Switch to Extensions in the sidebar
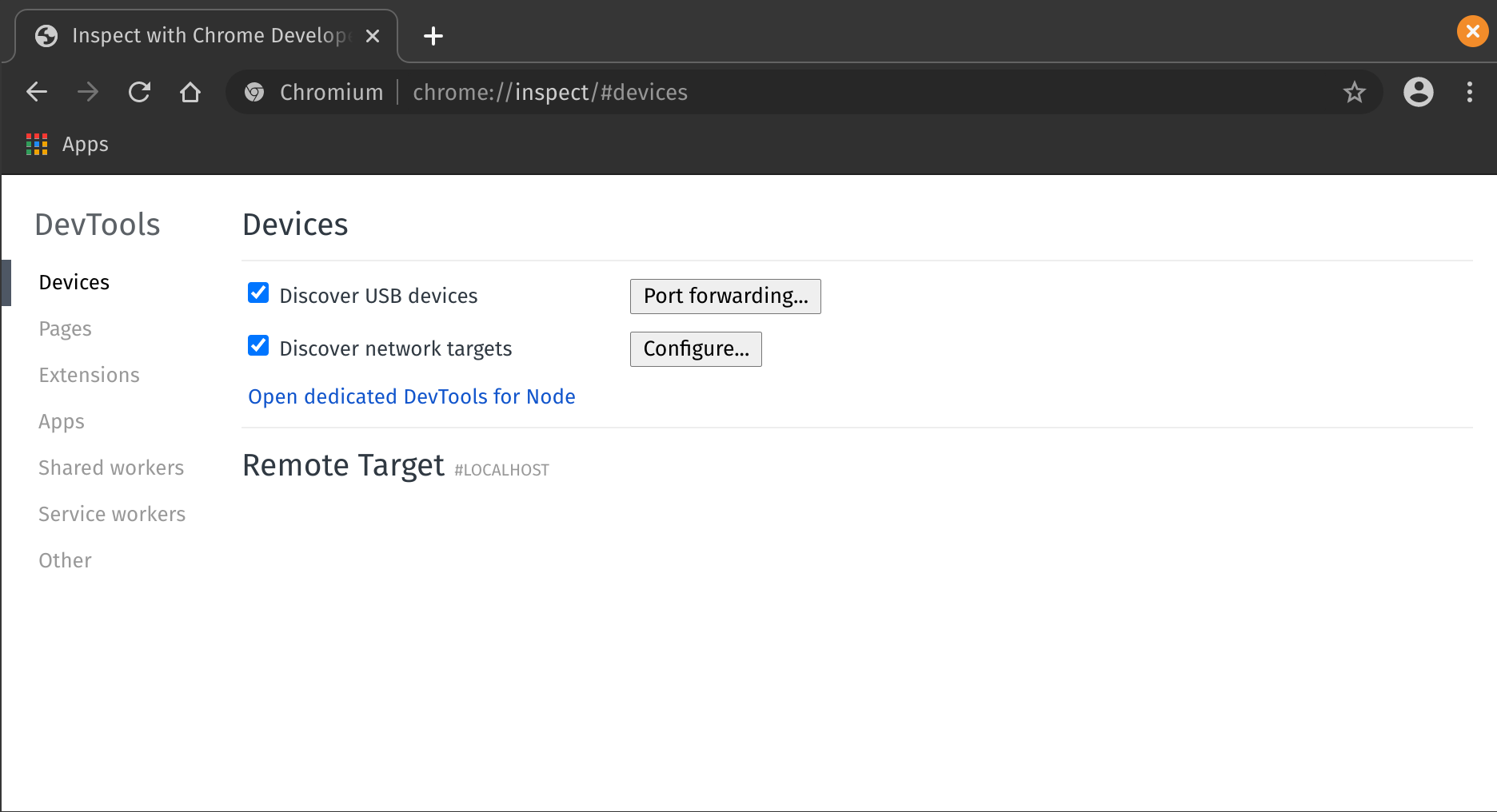The height and width of the screenshot is (812, 1497). 90,375
